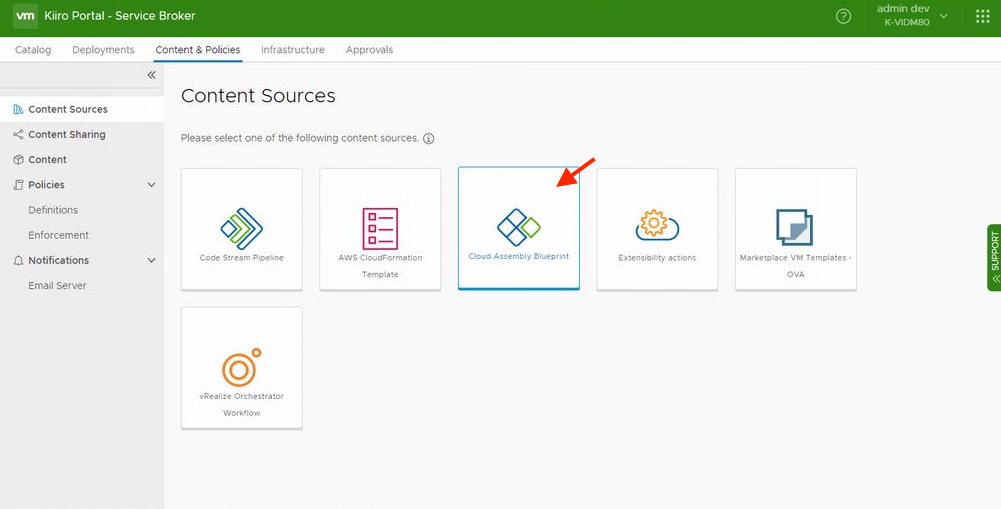
Task: Open the Infrastructure tab
Action: 292,50
